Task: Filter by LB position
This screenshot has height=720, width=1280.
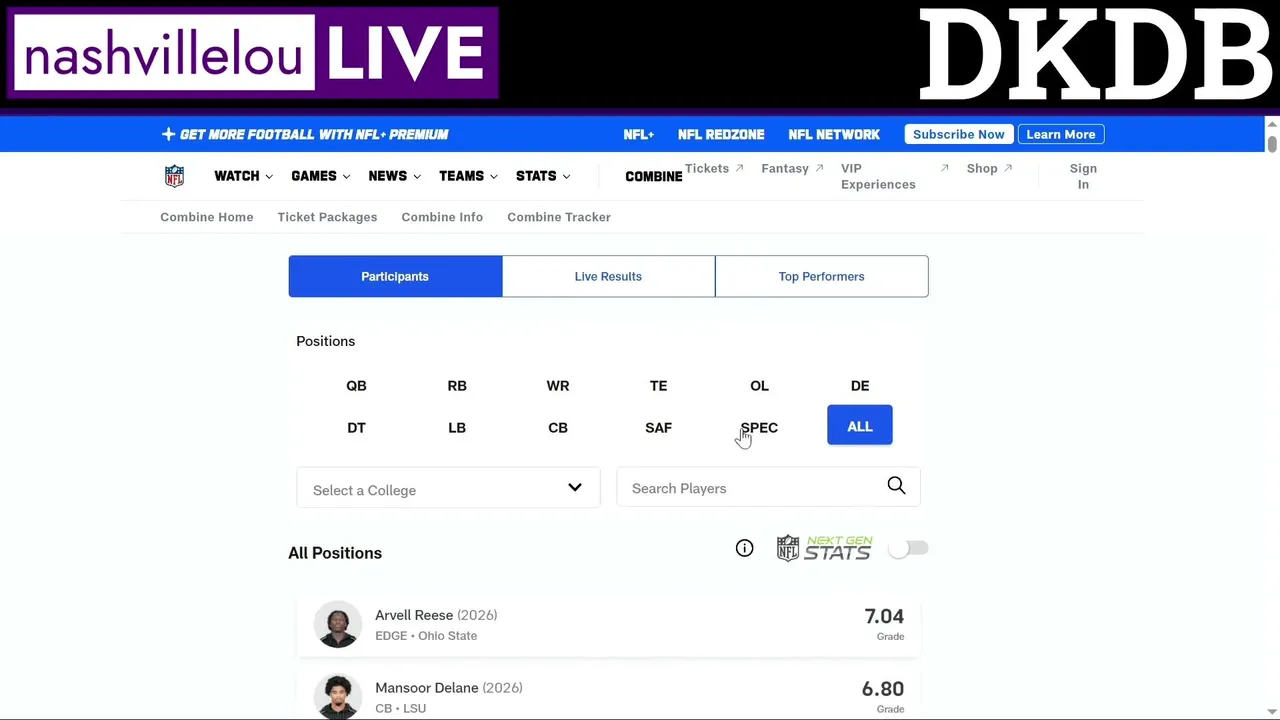Action: 457,427
